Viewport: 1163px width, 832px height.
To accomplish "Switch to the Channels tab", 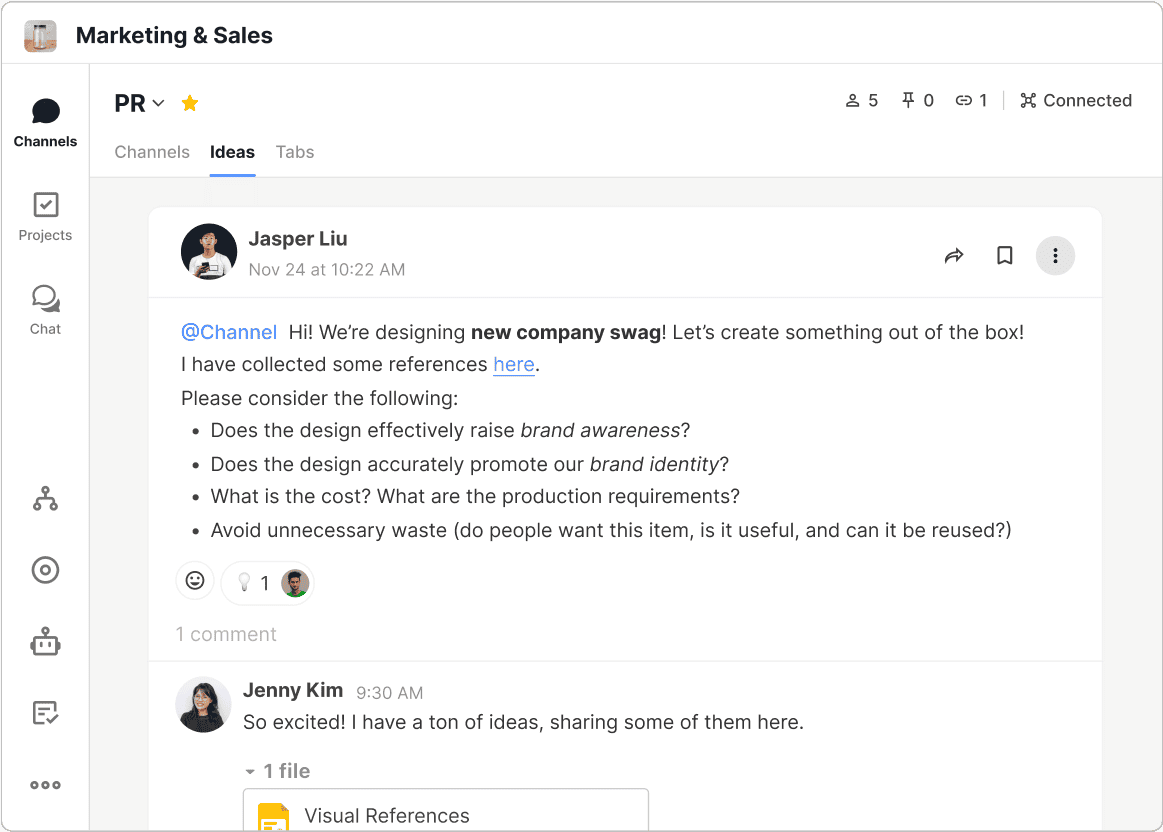I will click(152, 152).
